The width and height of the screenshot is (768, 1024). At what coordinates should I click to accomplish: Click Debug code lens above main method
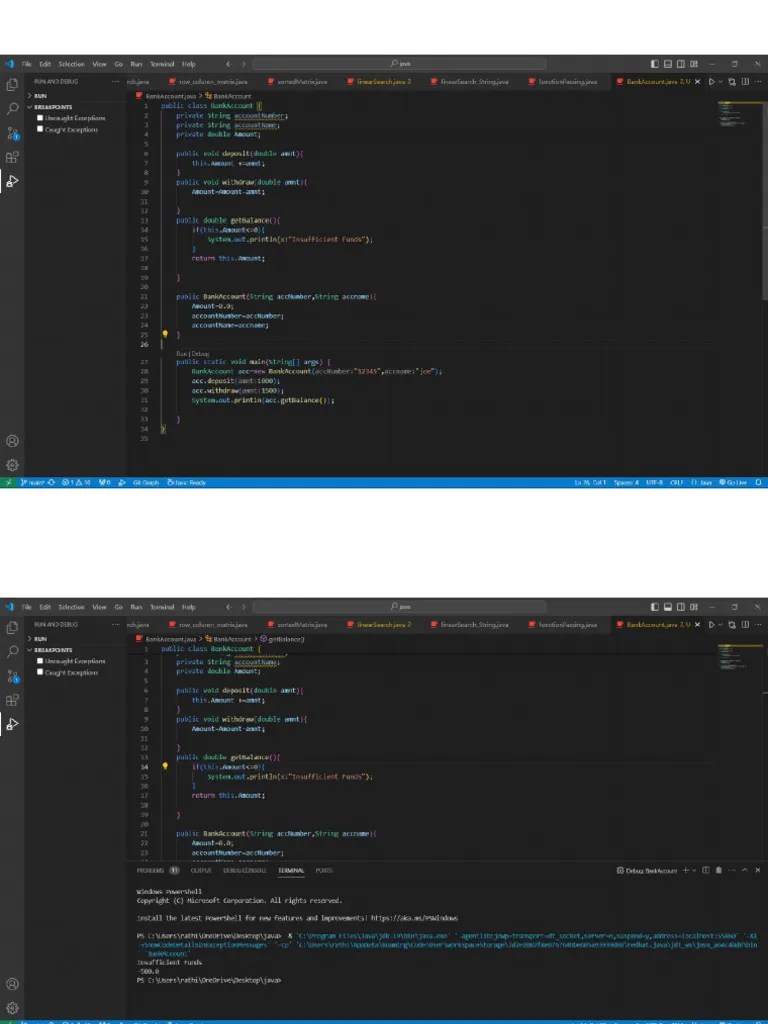(201, 353)
